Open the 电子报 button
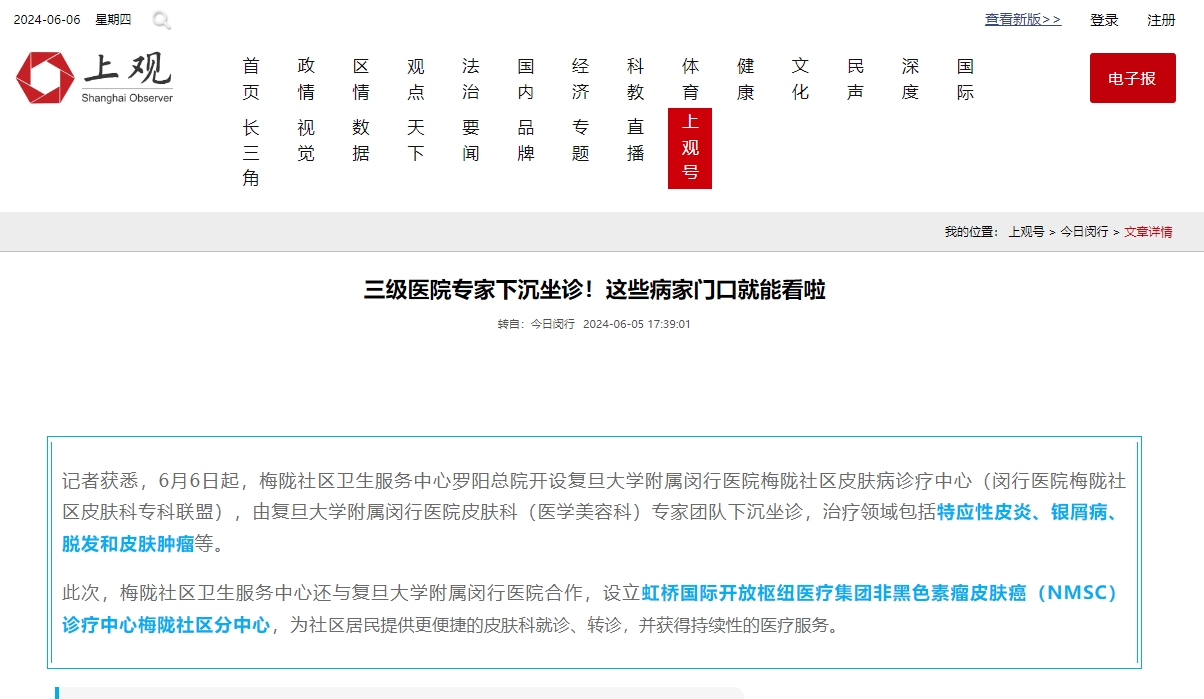The width and height of the screenshot is (1204, 699). coord(1132,78)
